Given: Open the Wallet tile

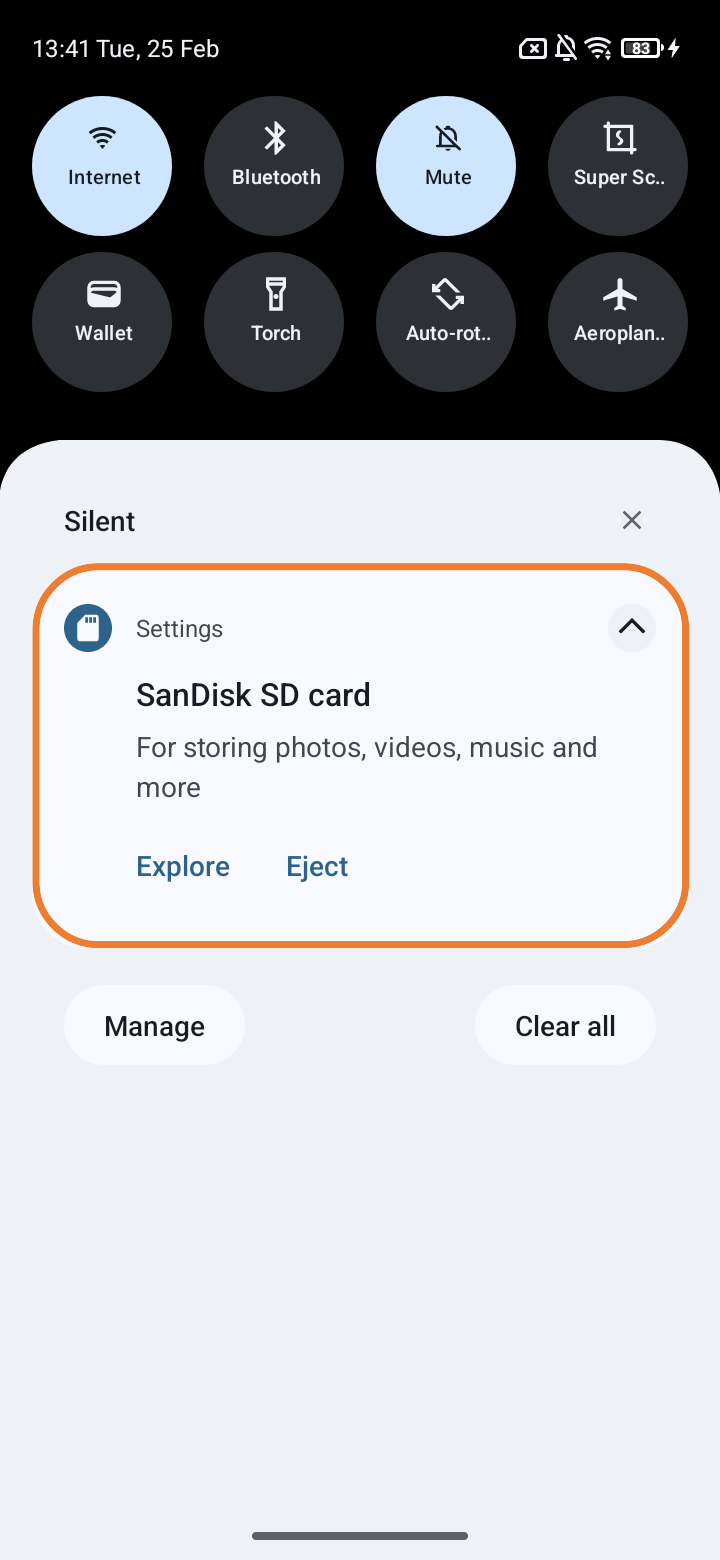Looking at the screenshot, I should point(102,321).
